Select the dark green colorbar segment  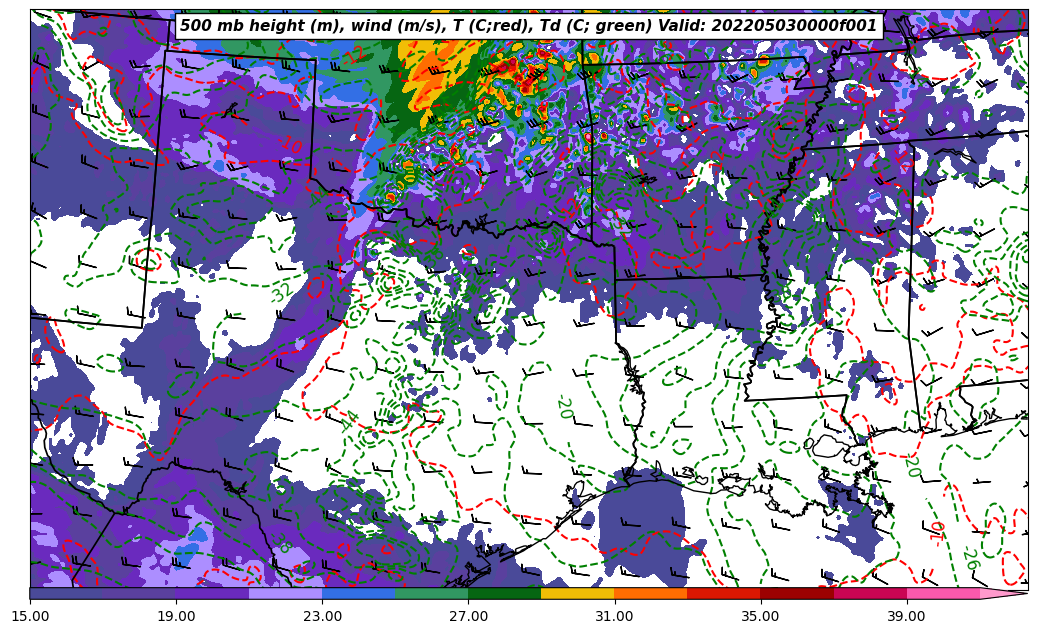[504, 594]
